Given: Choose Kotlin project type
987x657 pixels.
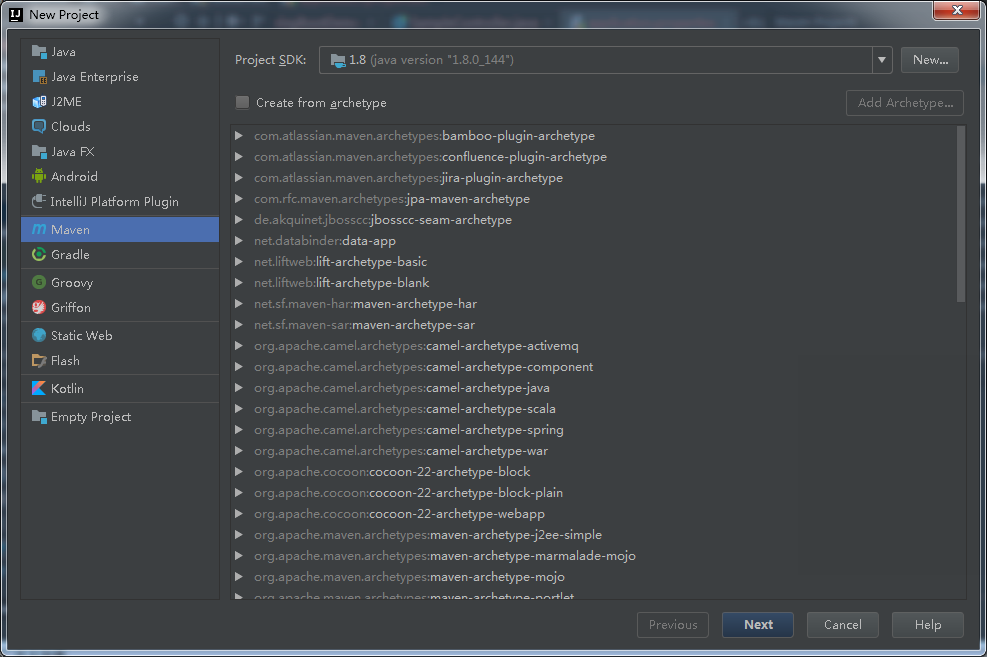Looking at the screenshot, I should coord(120,388).
